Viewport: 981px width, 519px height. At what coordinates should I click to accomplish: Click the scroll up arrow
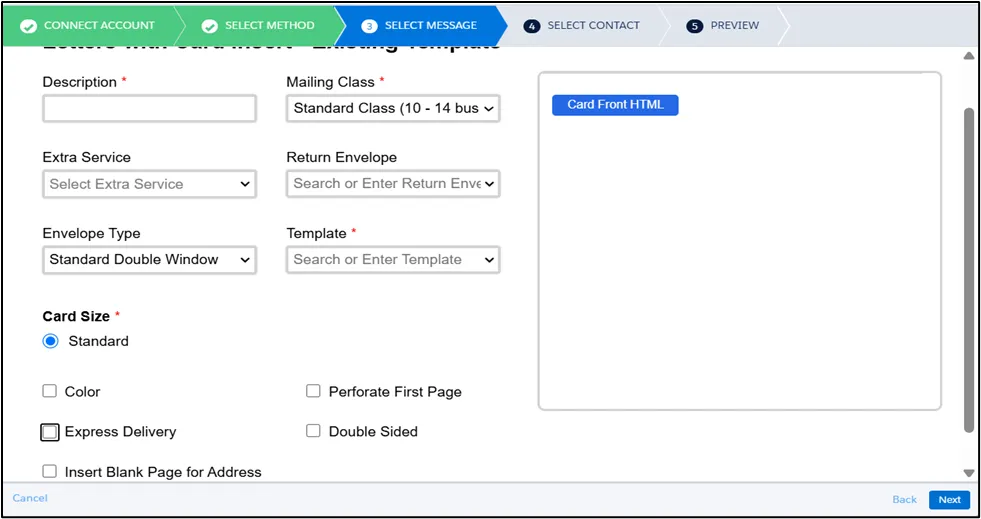[x=968, y=57]
